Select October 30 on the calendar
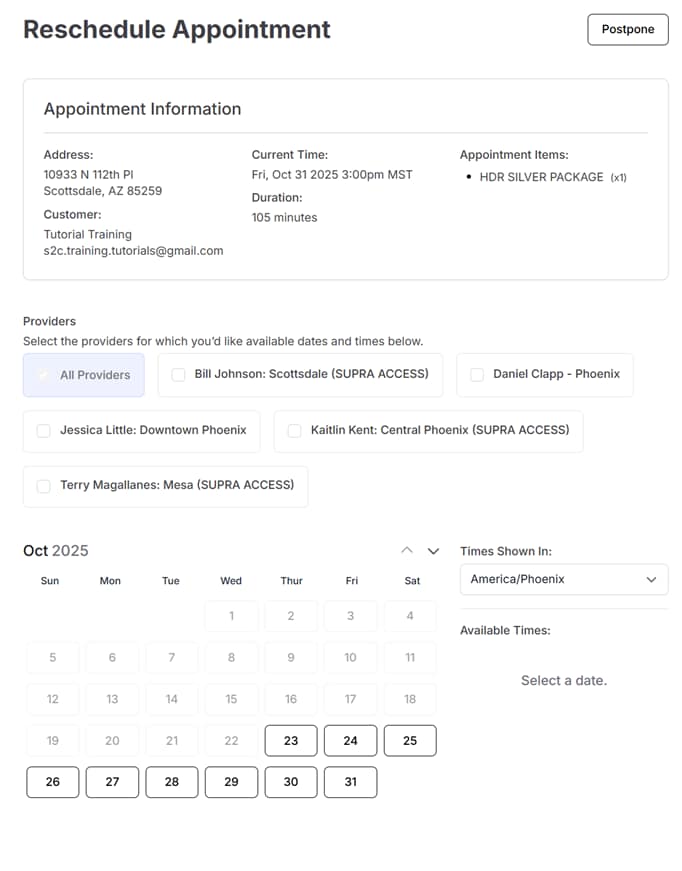 [x=291, y=782]
